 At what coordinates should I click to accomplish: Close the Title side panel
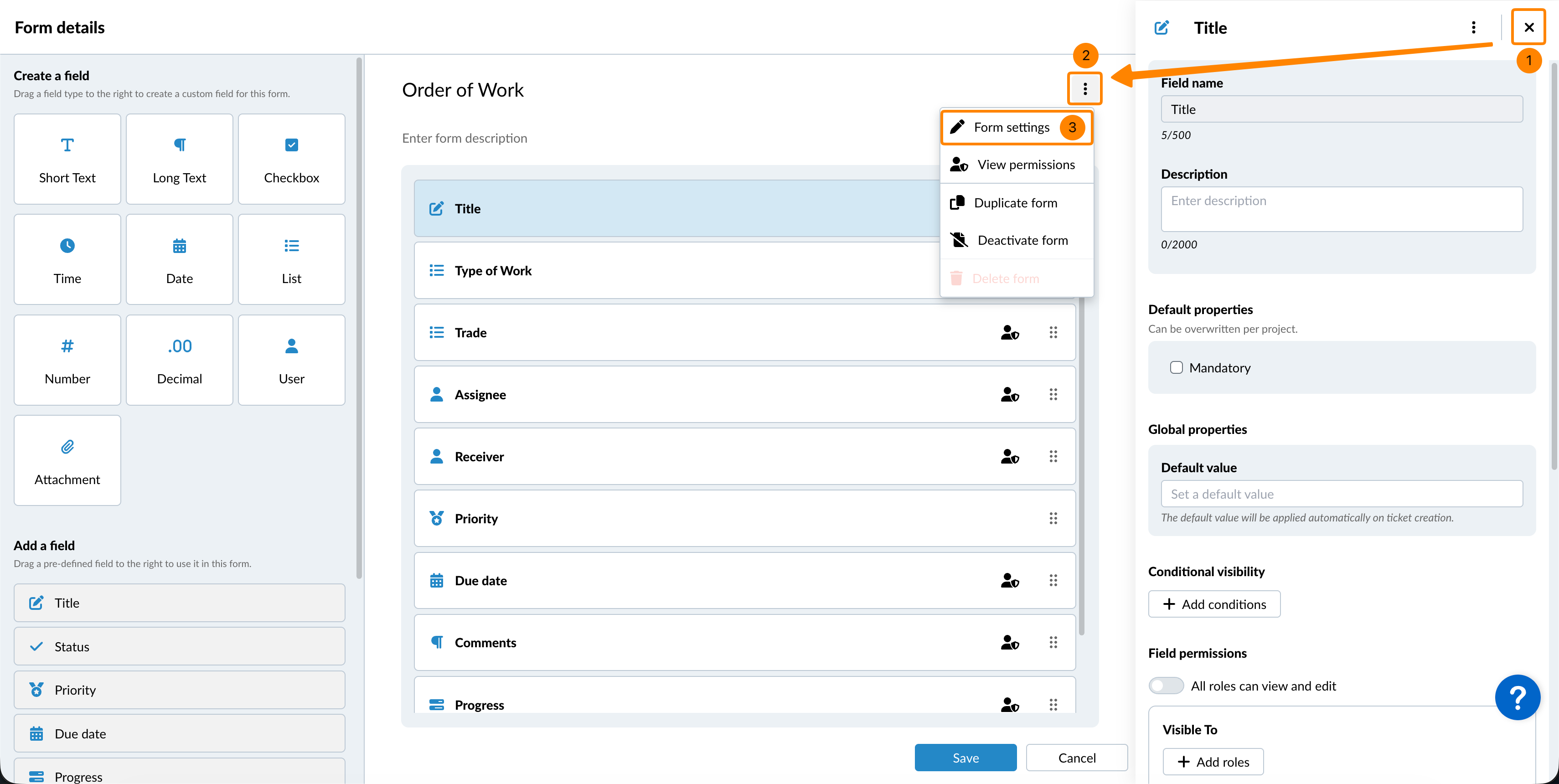[x=1528, y=27]
